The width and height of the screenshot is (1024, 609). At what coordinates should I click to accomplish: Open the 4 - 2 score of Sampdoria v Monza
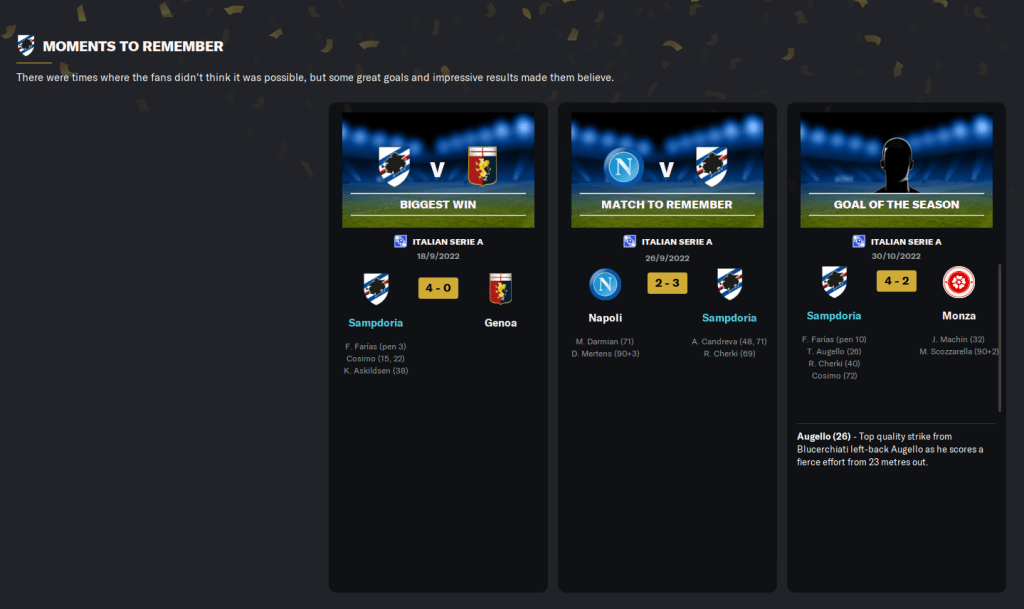click(897, 281)
